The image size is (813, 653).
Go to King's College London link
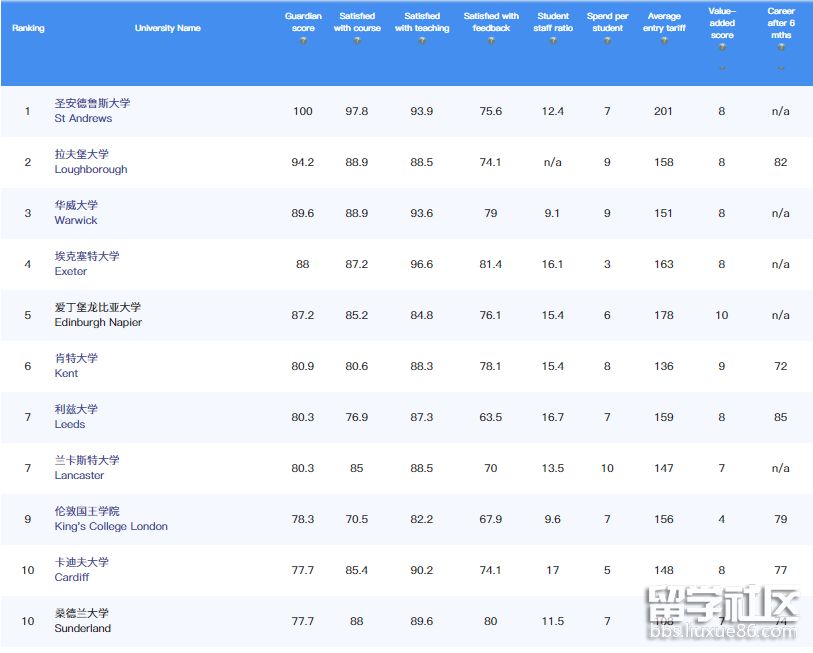coord(111,526)
